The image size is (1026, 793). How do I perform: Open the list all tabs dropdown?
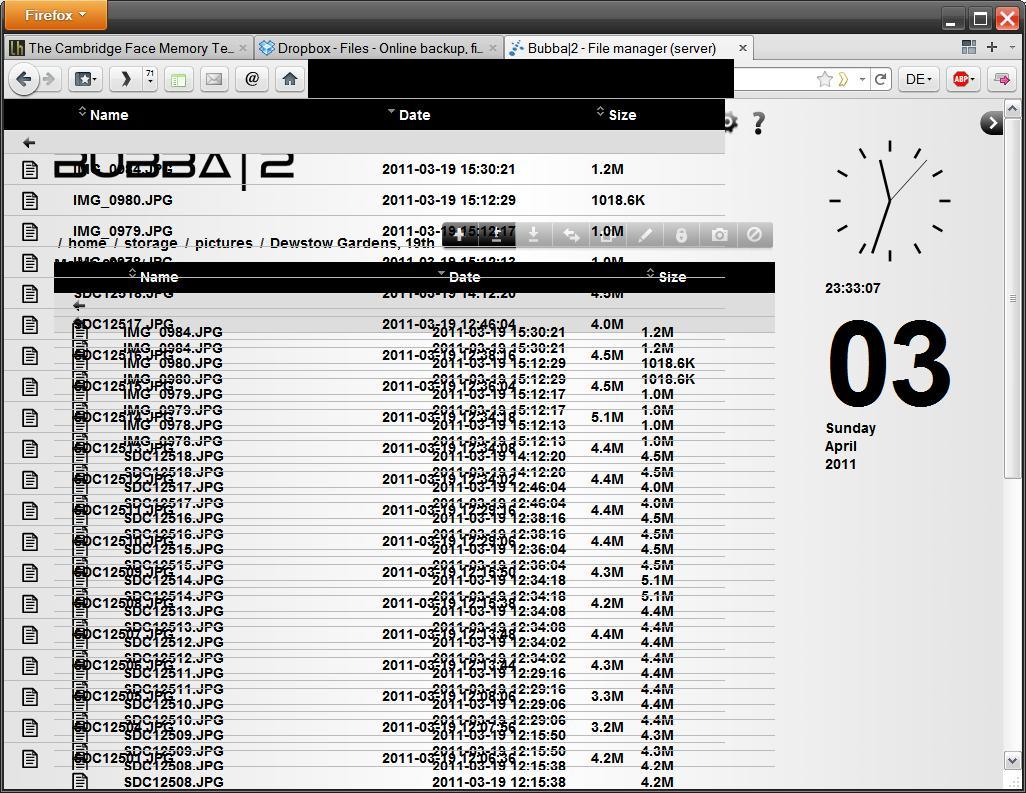(1013, 47)
